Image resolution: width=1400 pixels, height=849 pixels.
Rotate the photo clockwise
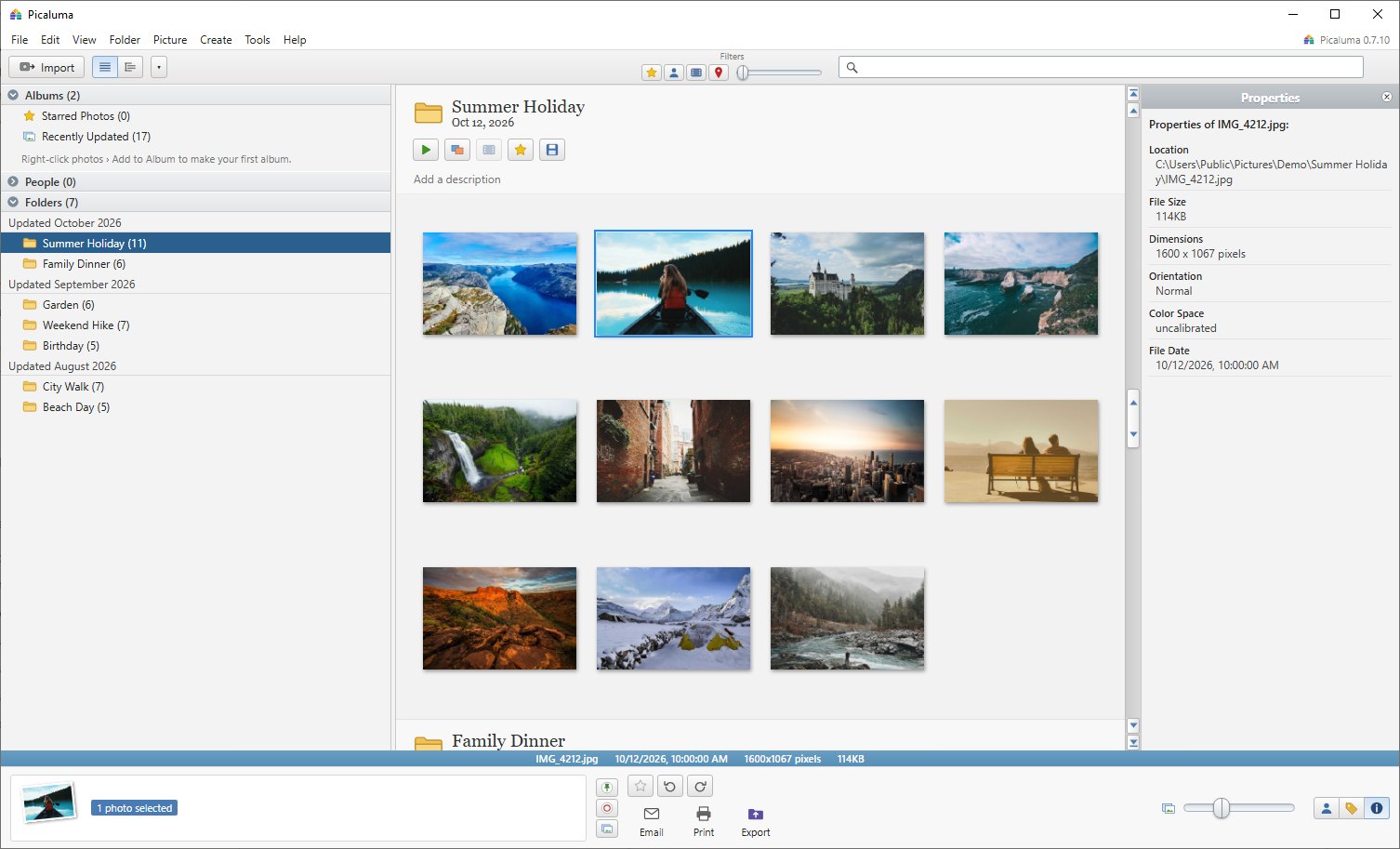(x=701, y=787)
